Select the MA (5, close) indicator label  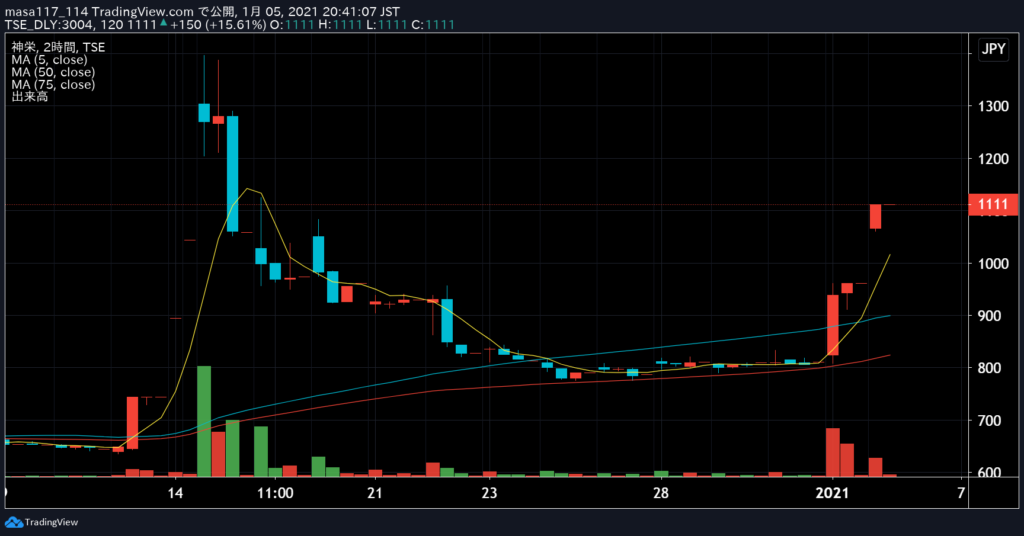[49, 59]
